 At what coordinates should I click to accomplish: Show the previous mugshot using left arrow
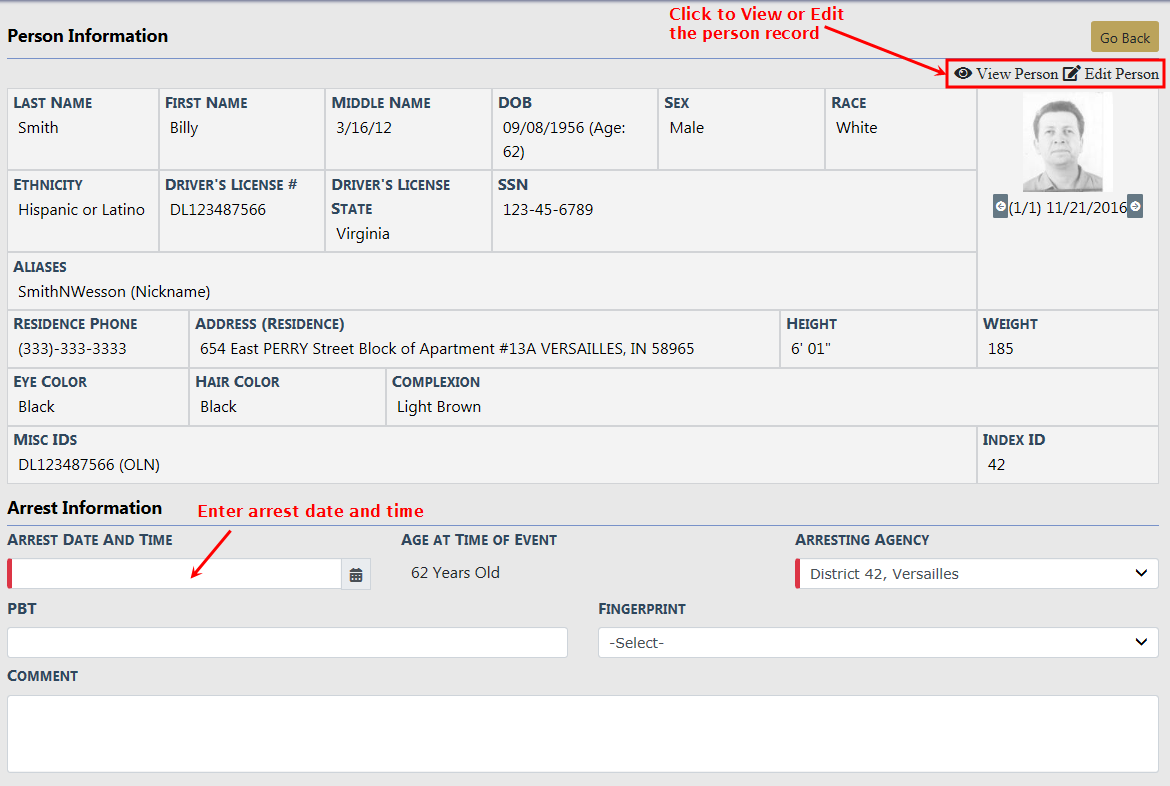click(1000, 207)
